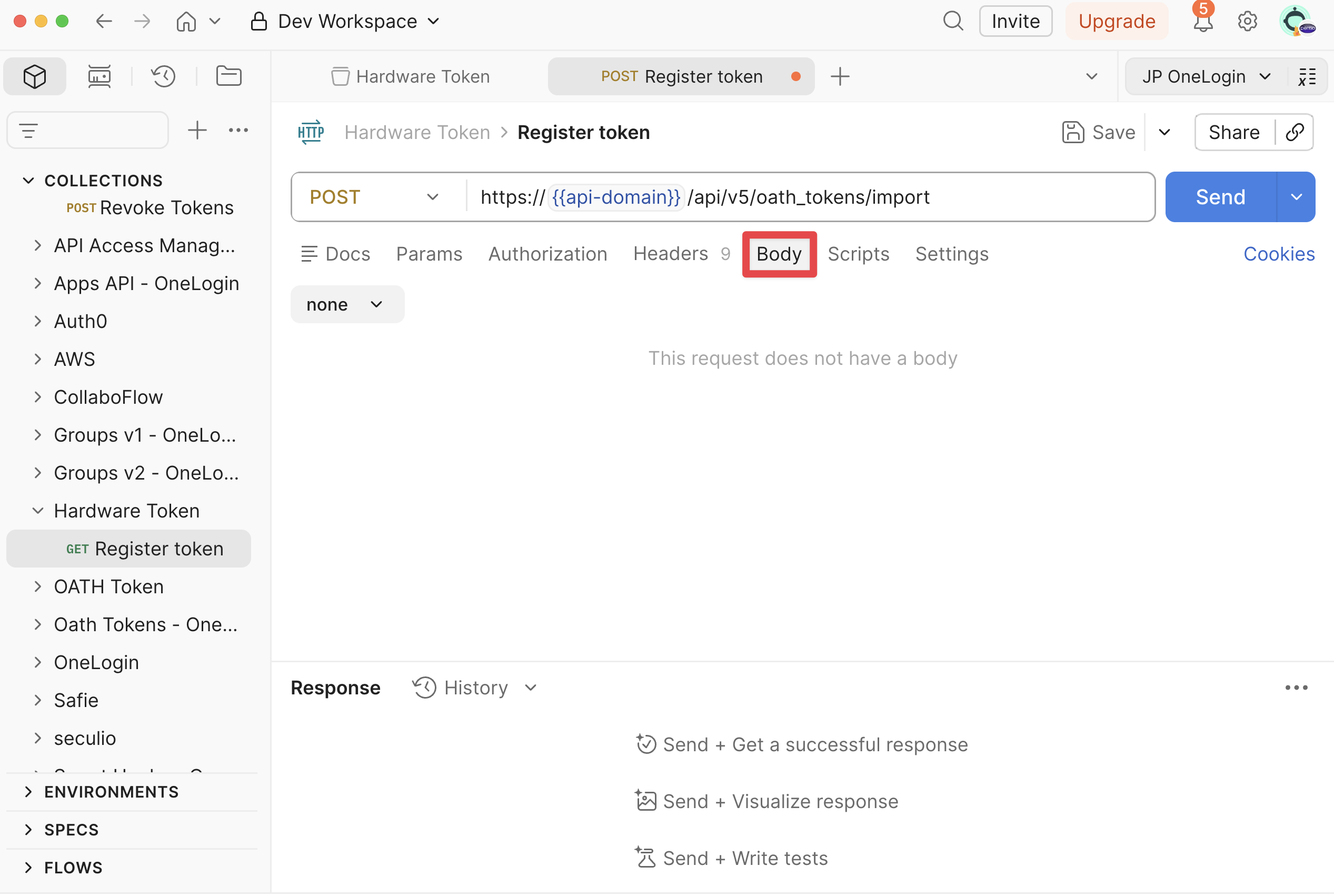The image size is (1334, 896).
Task: Click the filter icon in sidebar search
Action: click(x=28, y=130)
